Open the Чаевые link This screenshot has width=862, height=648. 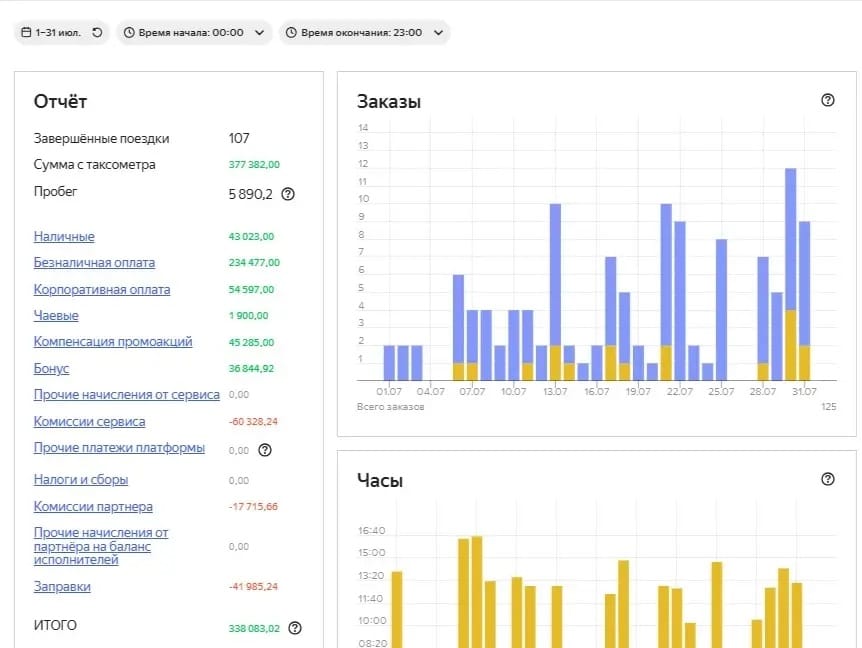pos(56,315)
